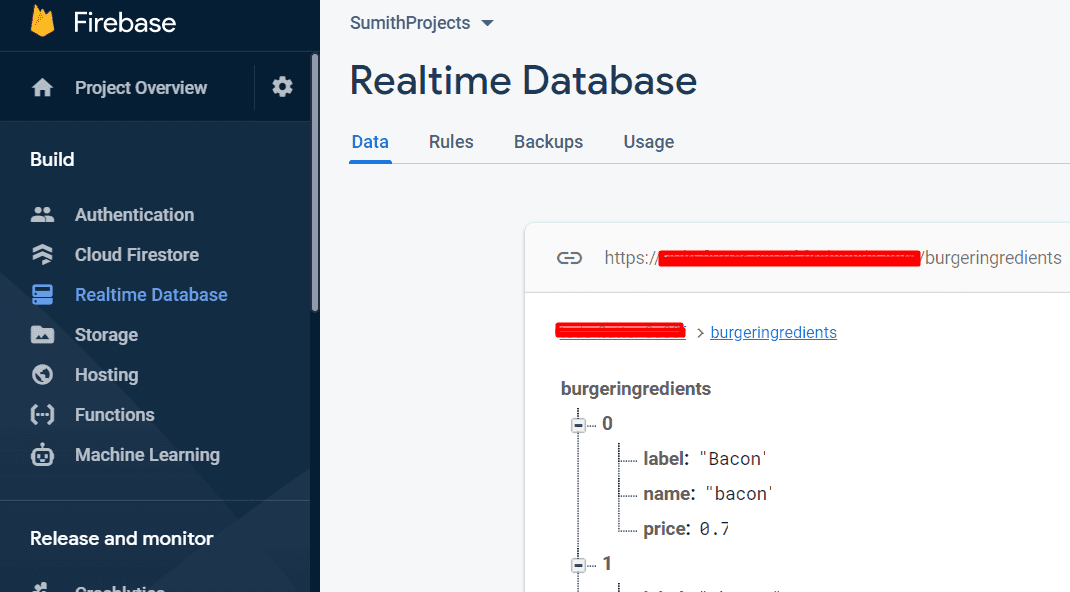Viewport: 1070px width, 592px height.
Task: Switch to the Usage tab
Action: (x=649, y=142)
